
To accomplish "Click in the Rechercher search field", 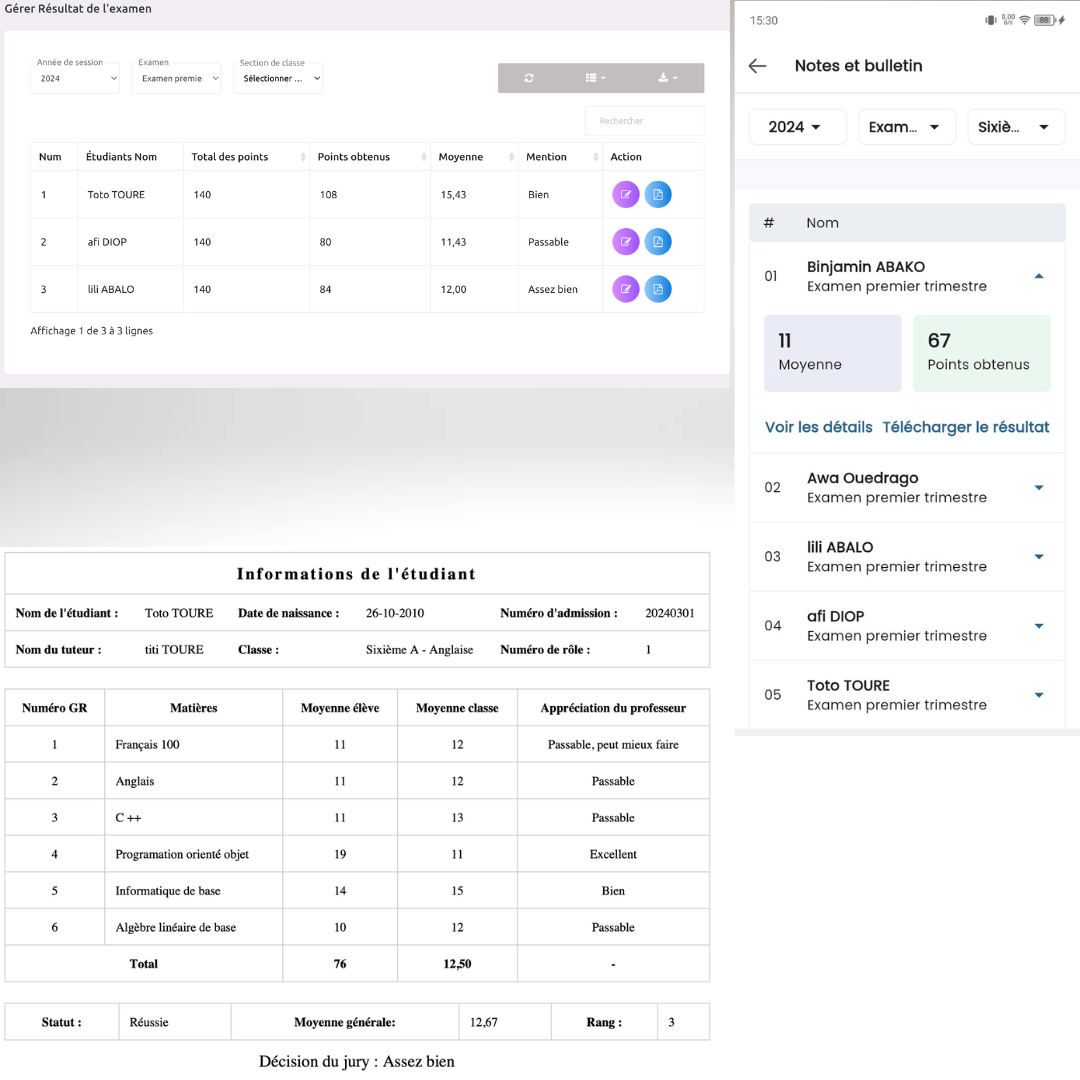I will (x=644, y=121).
